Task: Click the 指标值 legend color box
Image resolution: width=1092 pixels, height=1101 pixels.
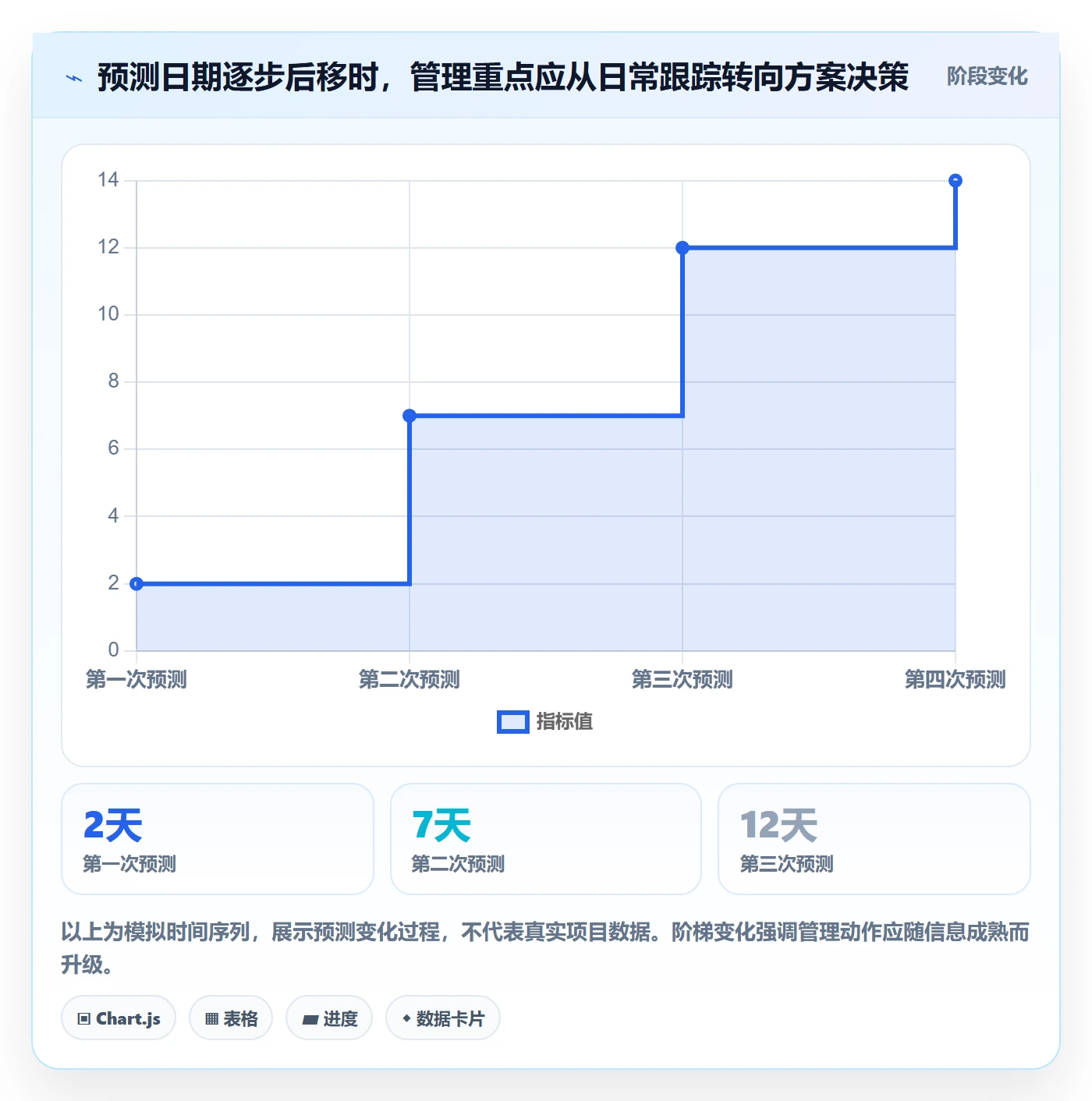Action: [x=513, y=722]
